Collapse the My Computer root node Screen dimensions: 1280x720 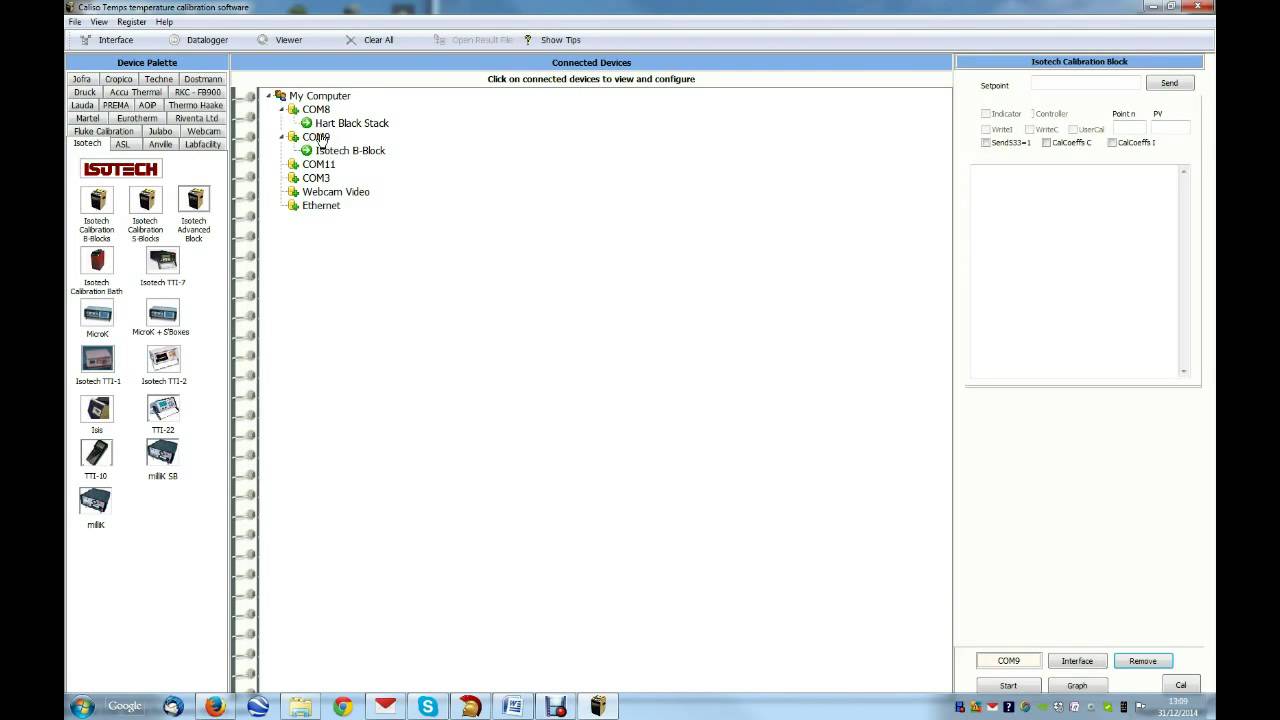[x=269, y=96]
